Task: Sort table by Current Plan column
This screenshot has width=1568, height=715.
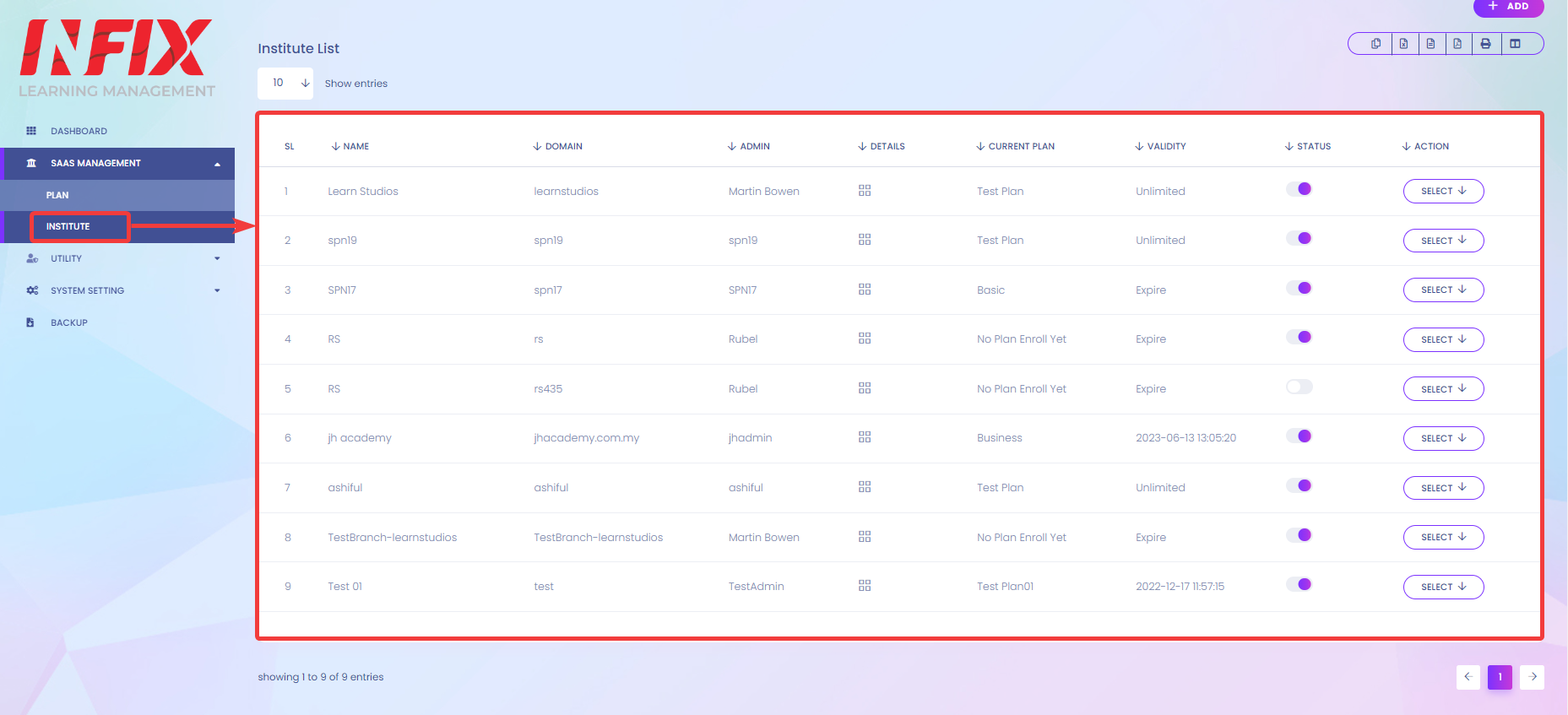Action: tap(1015, 146)
